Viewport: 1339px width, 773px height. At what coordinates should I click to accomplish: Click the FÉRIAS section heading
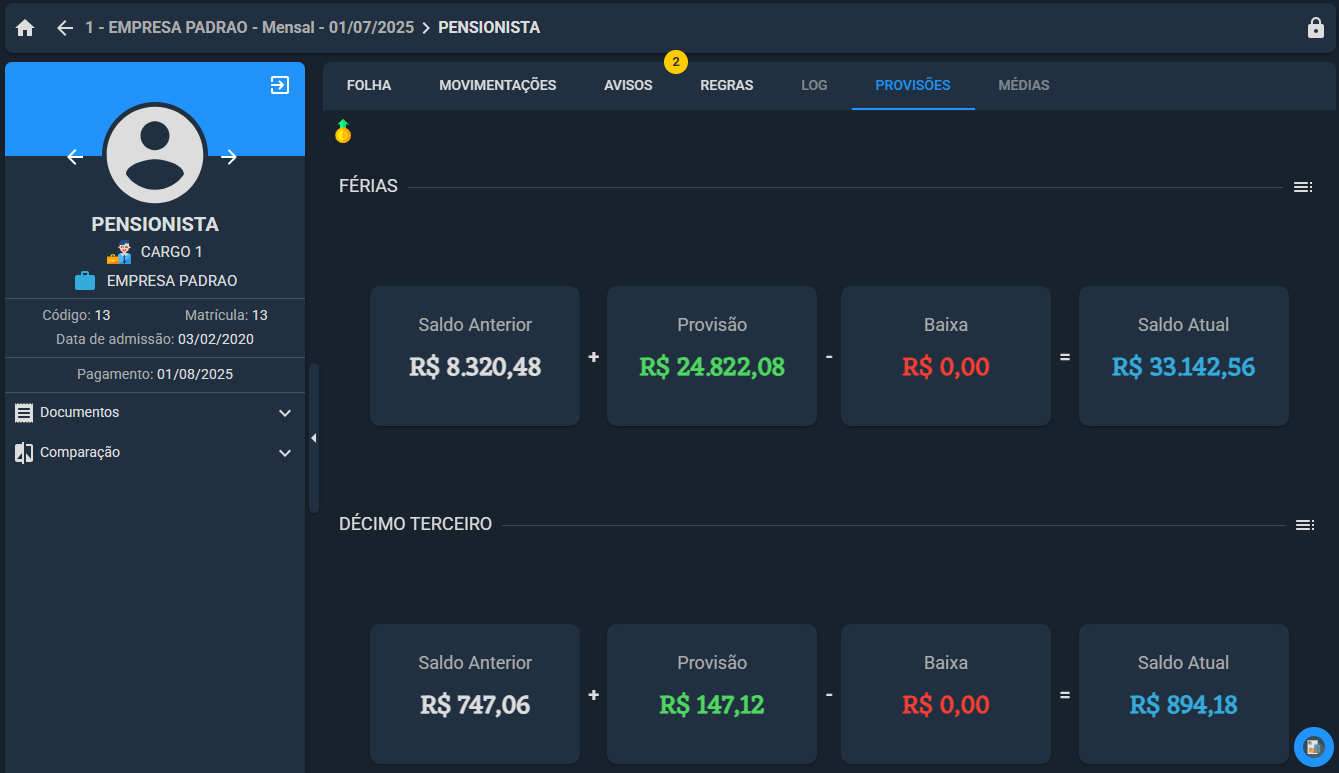point(368,186)
